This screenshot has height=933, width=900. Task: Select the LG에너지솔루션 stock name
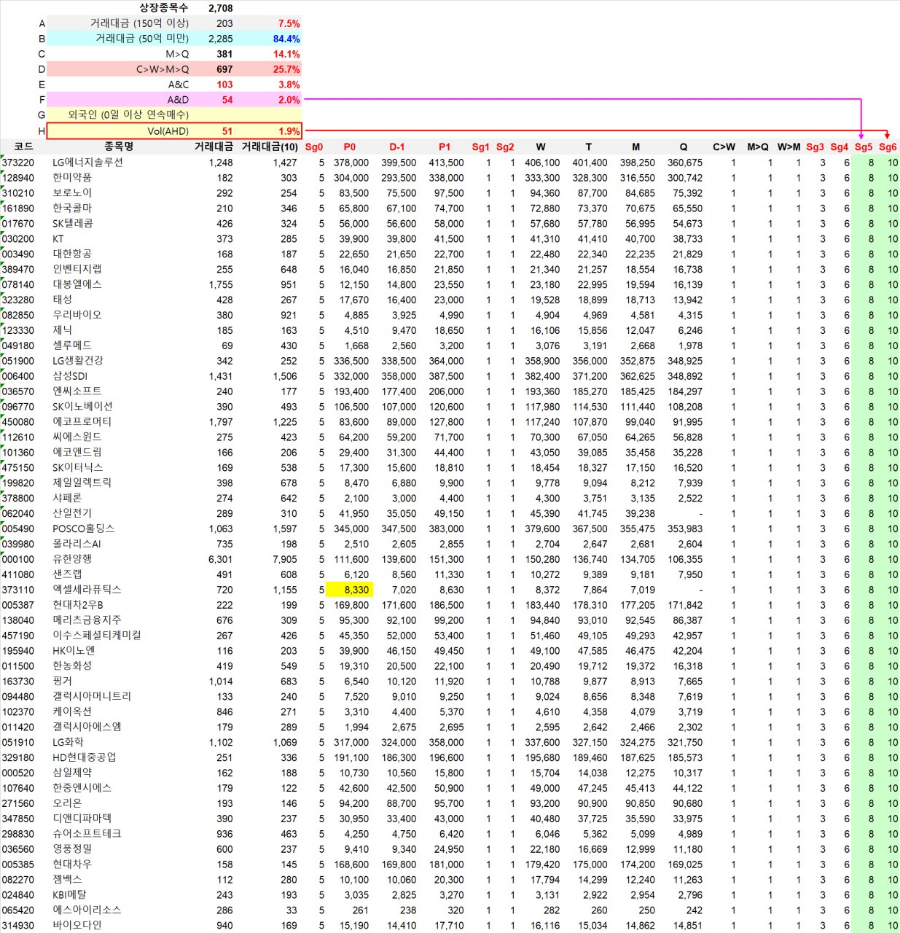click(x=87, y=162)
